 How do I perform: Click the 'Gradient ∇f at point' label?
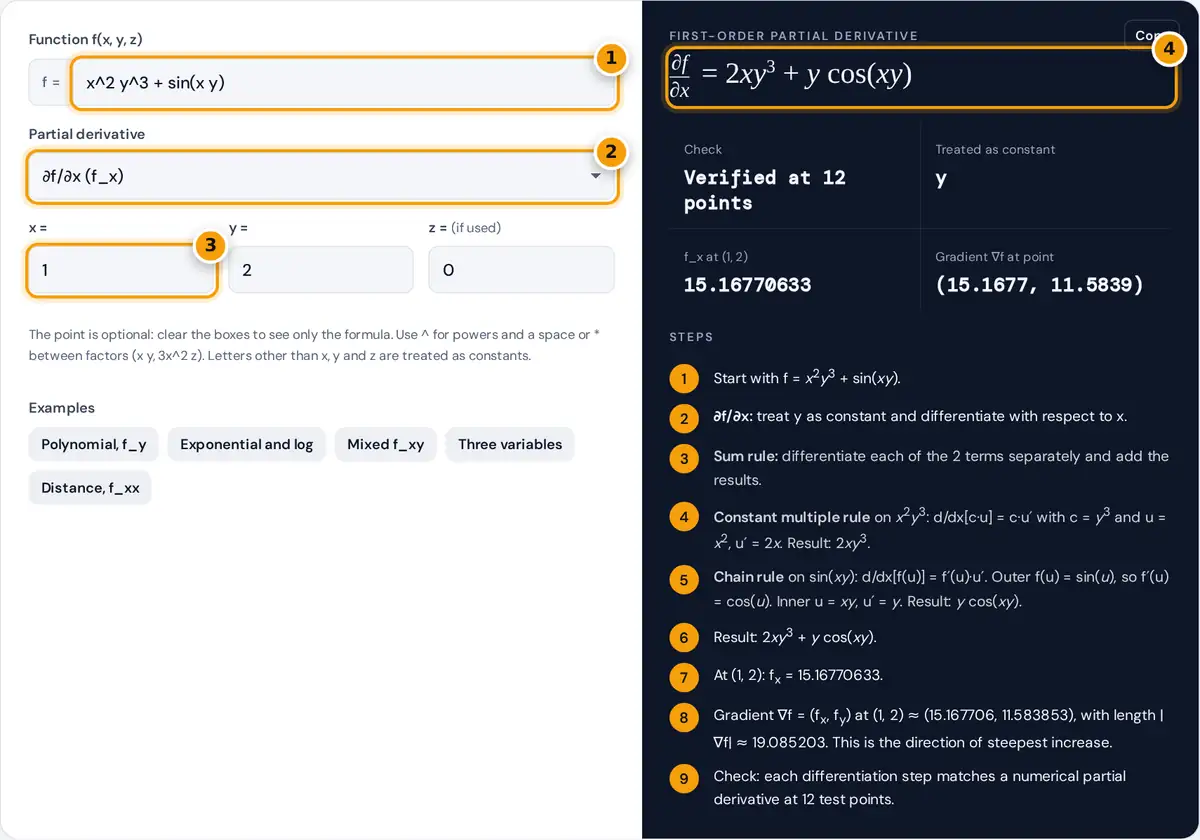coord(995,257)
